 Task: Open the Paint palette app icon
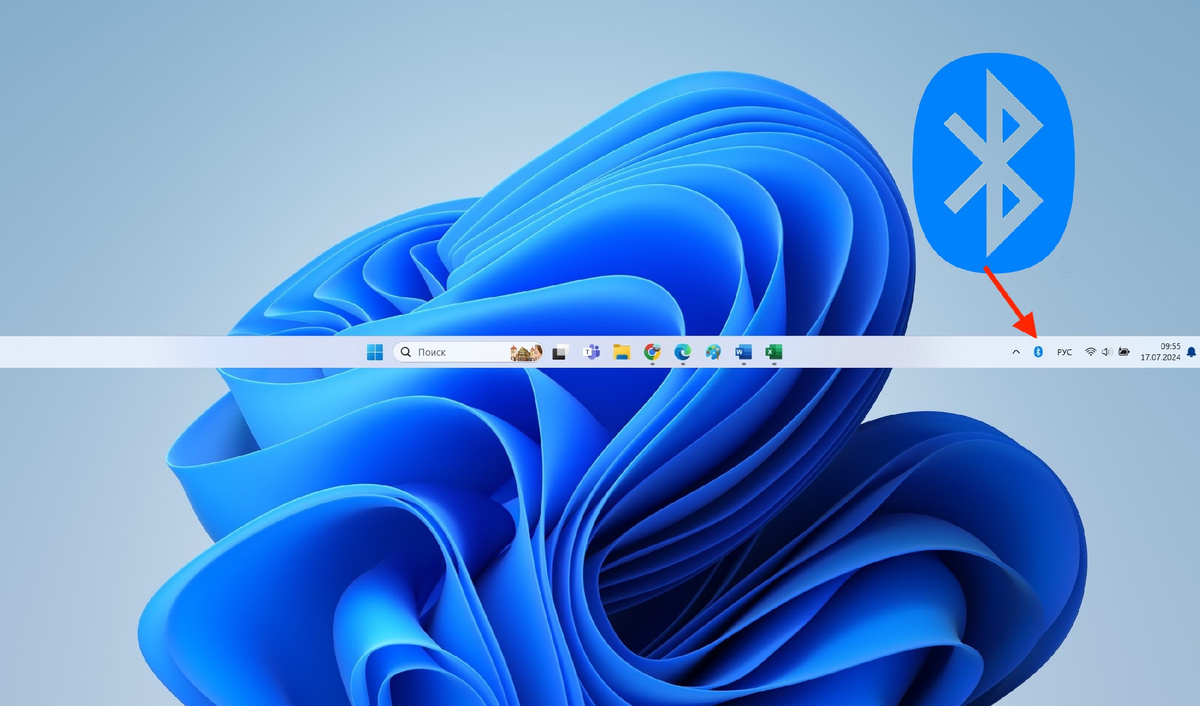(x=713, y=352)
